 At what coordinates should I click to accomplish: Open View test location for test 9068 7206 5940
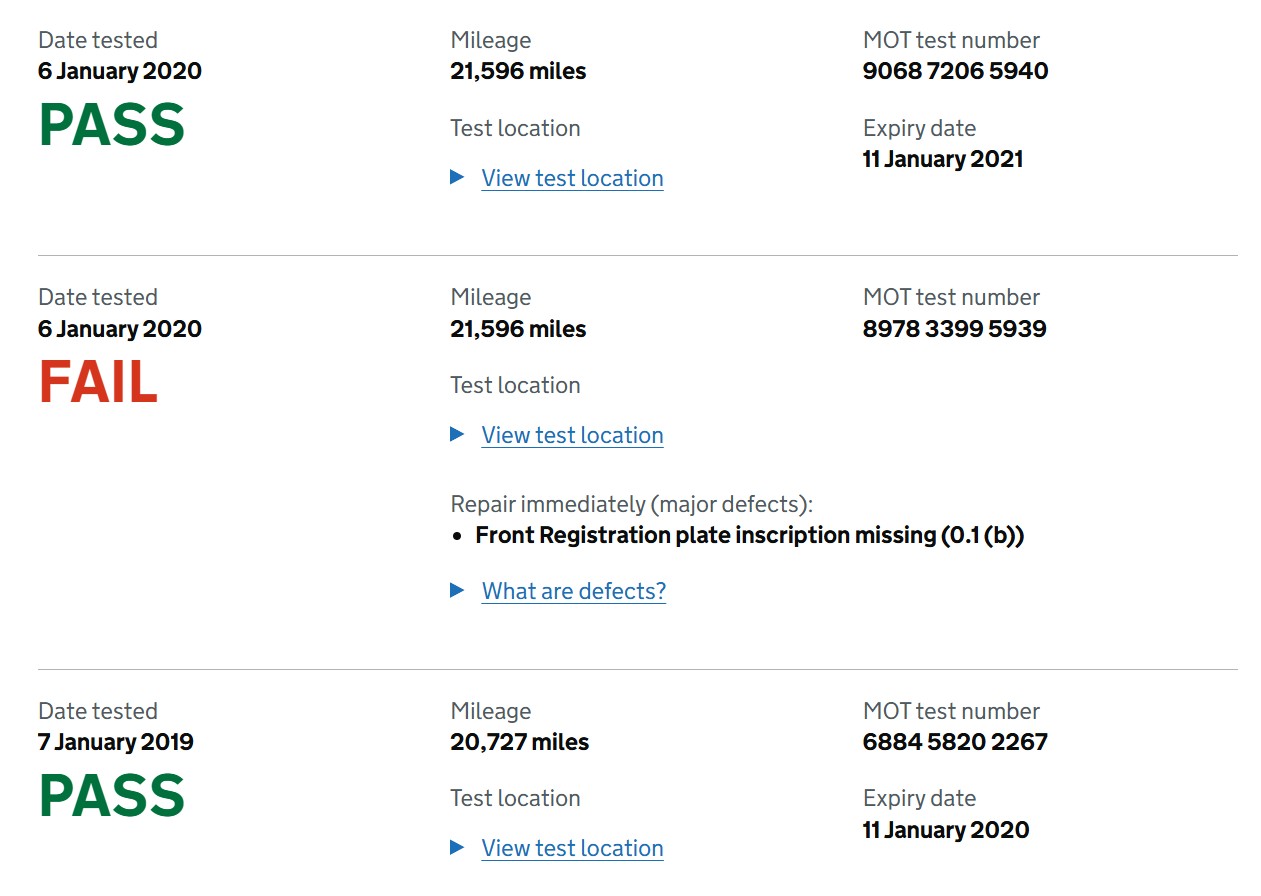572,178
